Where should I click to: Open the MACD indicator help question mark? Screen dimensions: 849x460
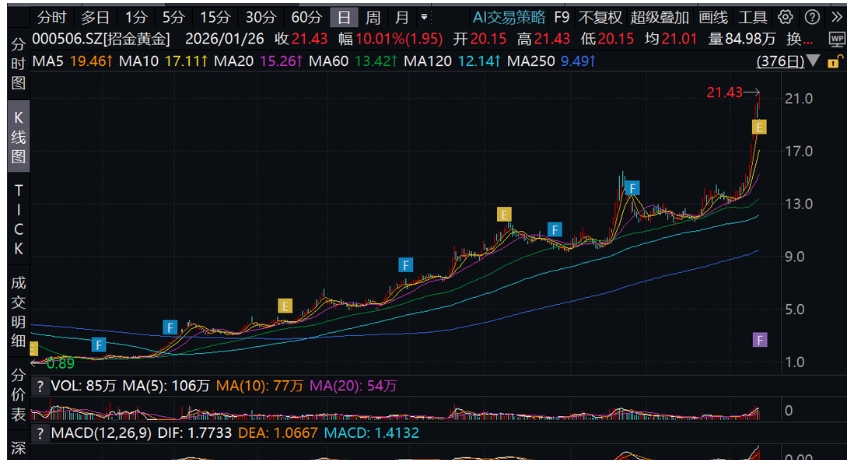(x=40, y=433)
